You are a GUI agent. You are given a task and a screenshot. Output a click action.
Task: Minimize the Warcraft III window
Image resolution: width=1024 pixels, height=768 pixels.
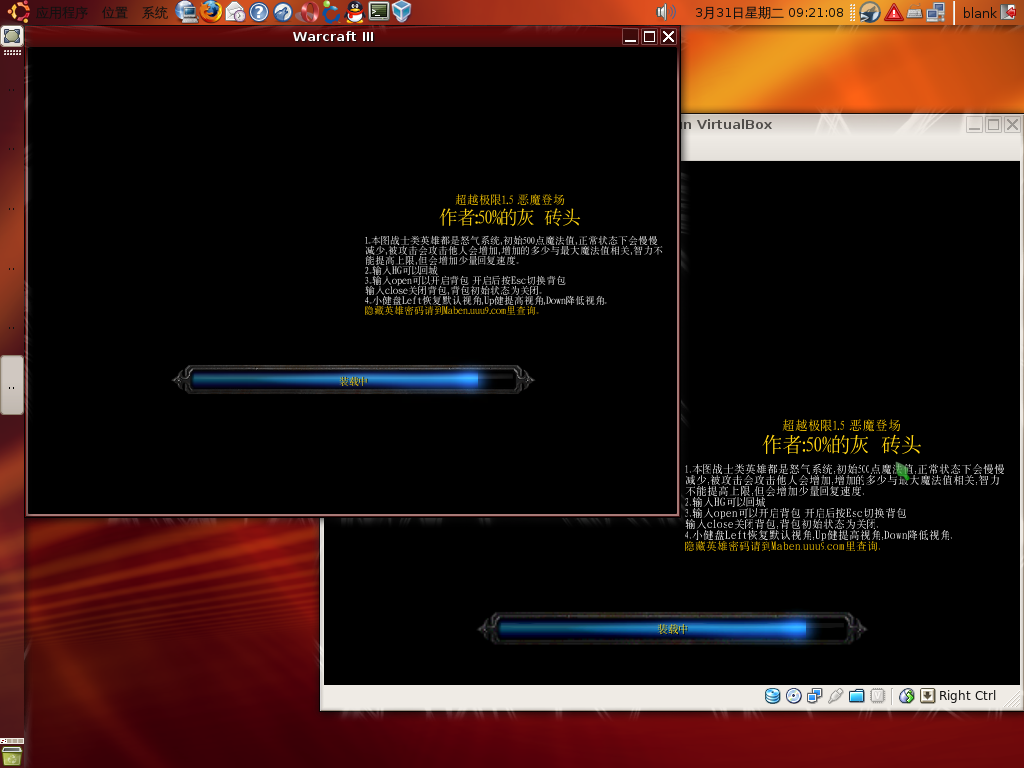630,37
